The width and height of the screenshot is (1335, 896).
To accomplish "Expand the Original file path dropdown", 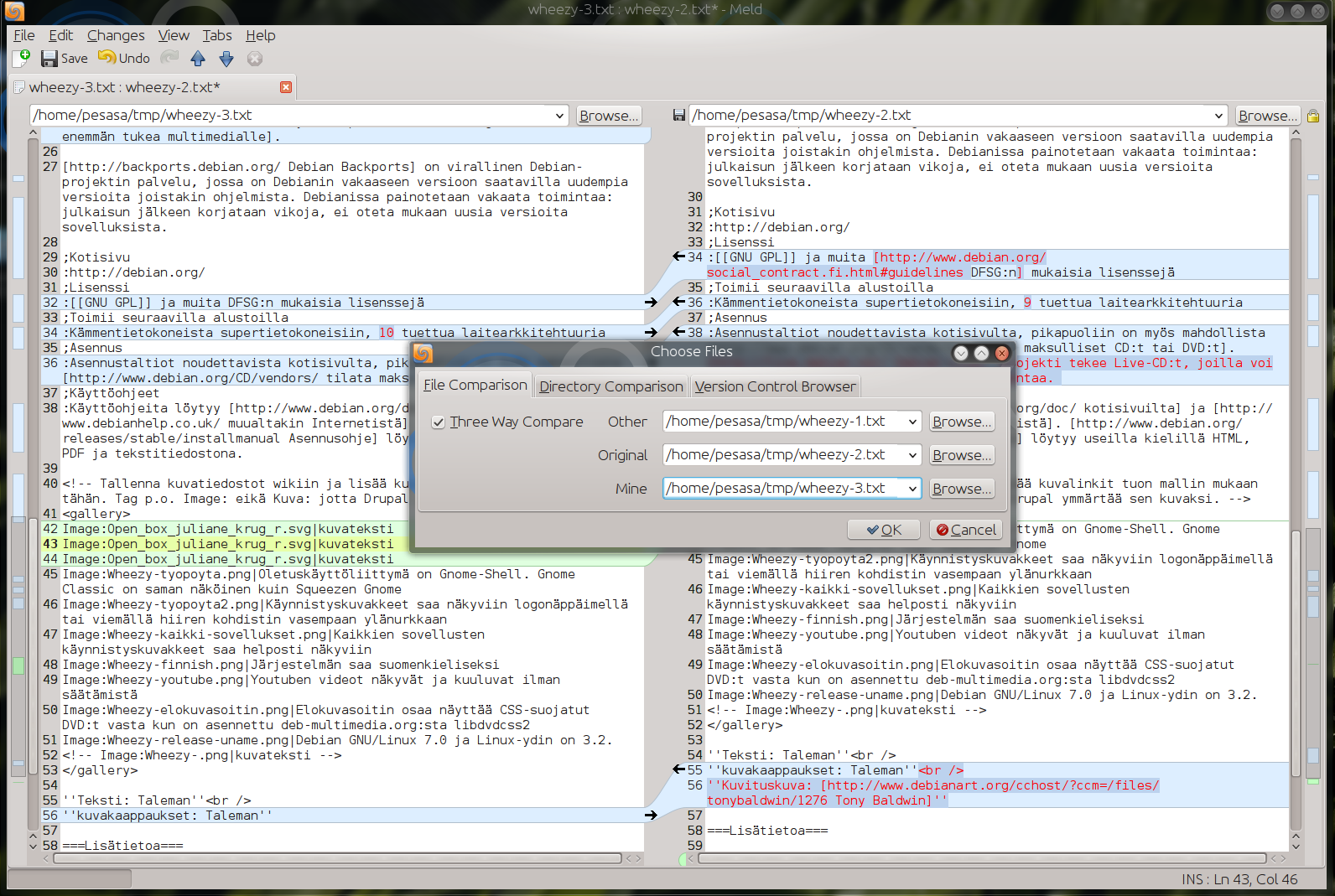I will coord(912,455).
